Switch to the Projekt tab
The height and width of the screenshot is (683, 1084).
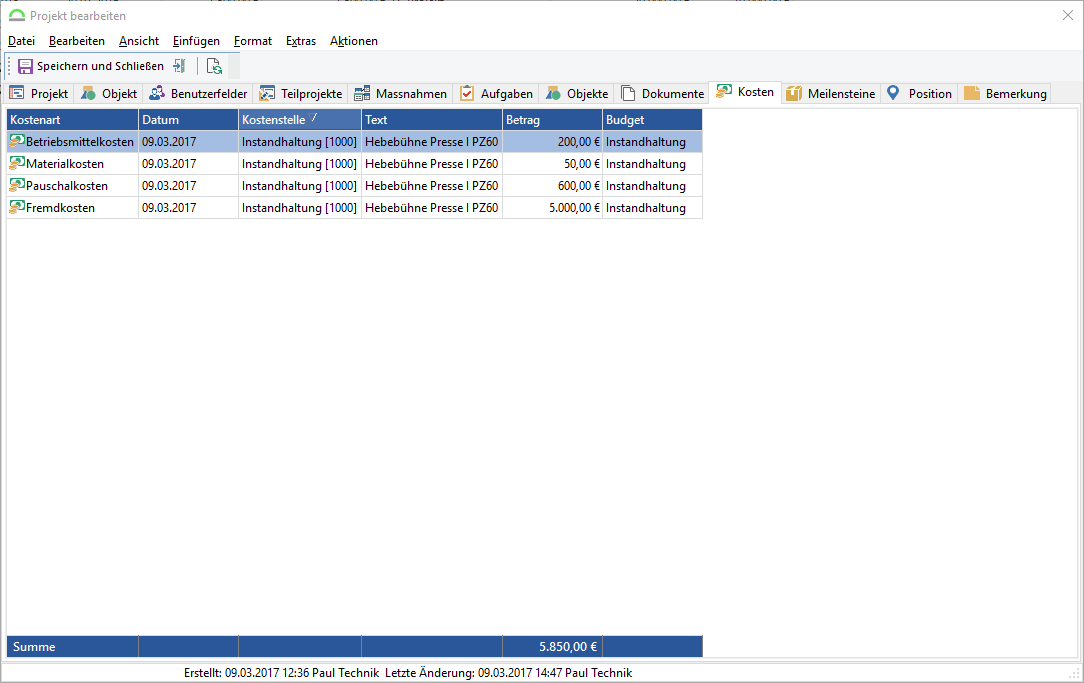tap(39, 93)
